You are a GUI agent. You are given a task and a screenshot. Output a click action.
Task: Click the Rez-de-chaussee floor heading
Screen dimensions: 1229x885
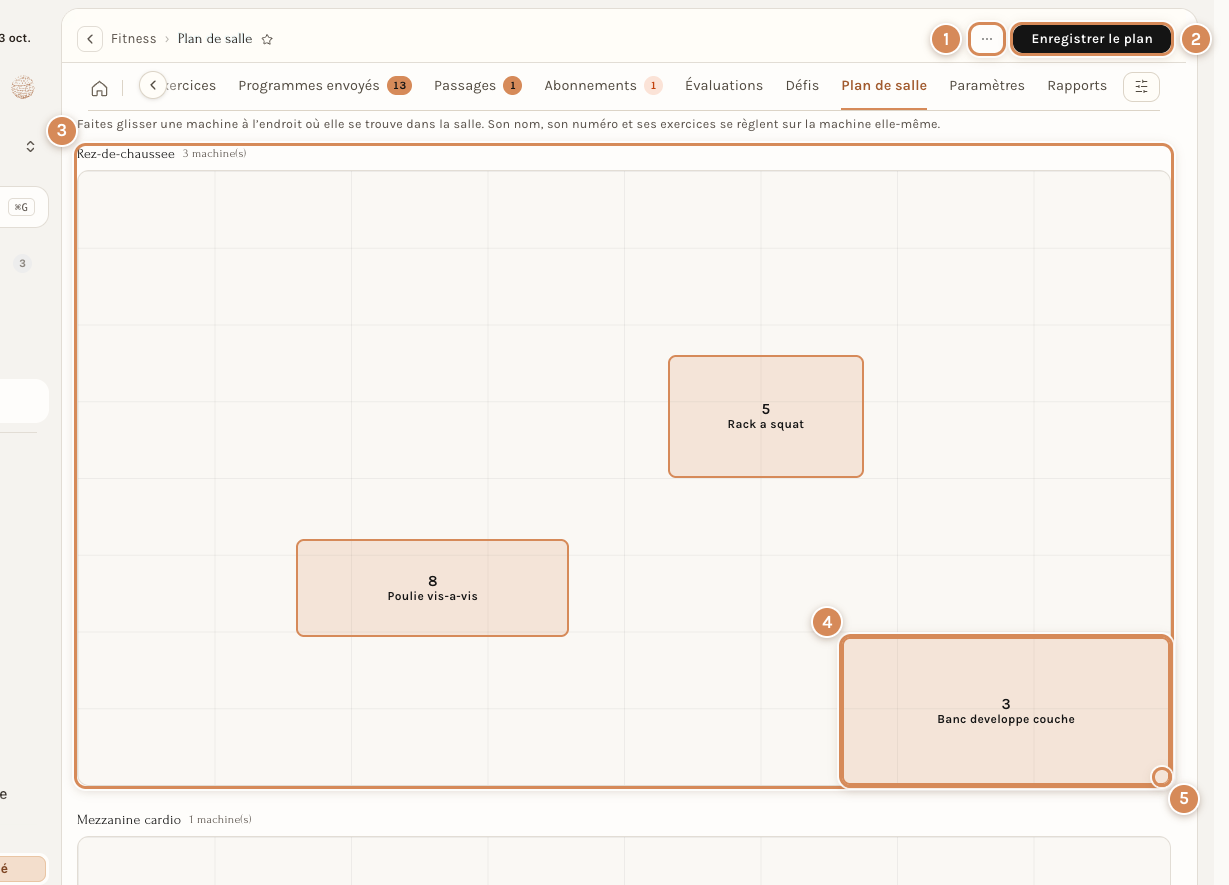pos(126,154)
